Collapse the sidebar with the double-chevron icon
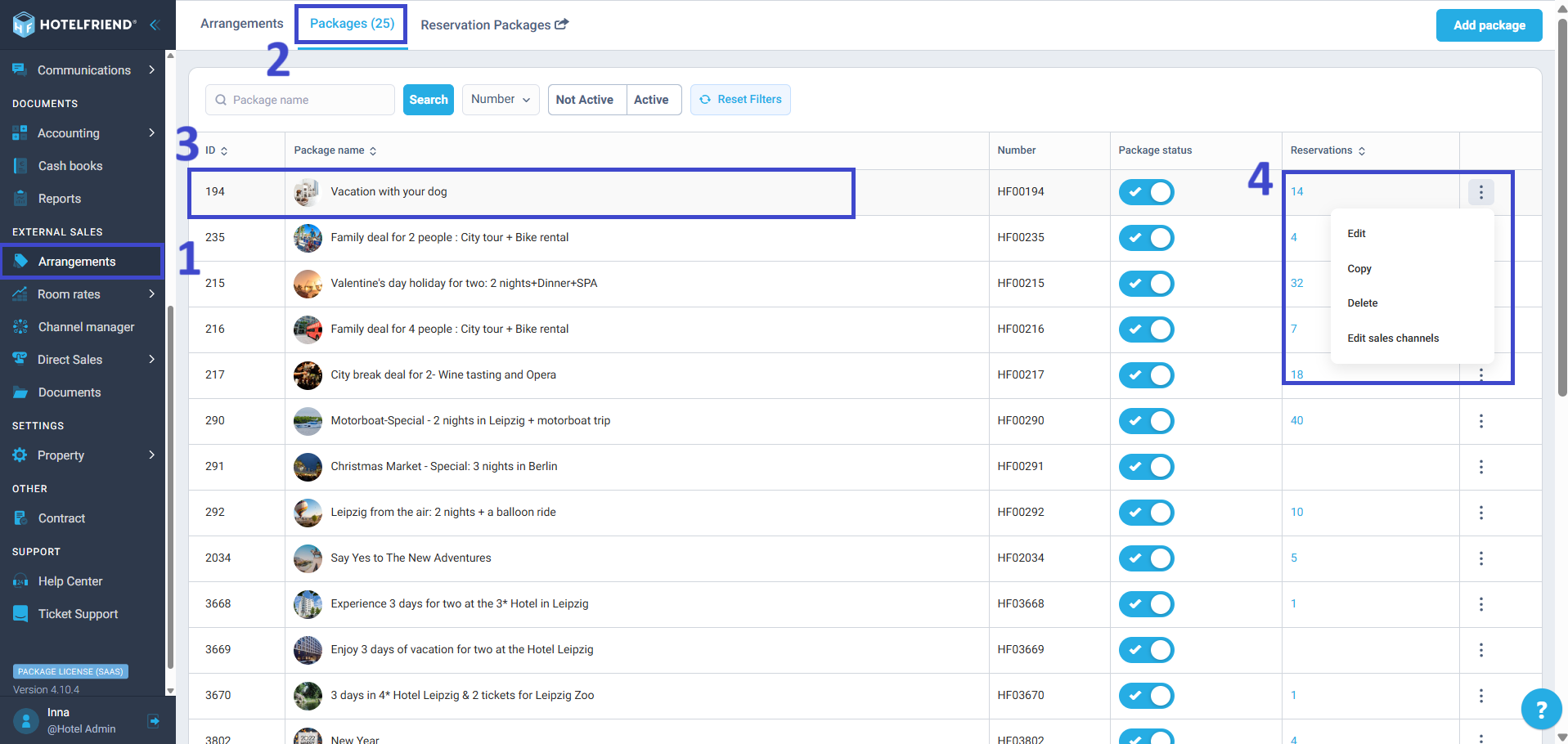The width and height of the screenshot is (1568, 744). coord(154,25)
